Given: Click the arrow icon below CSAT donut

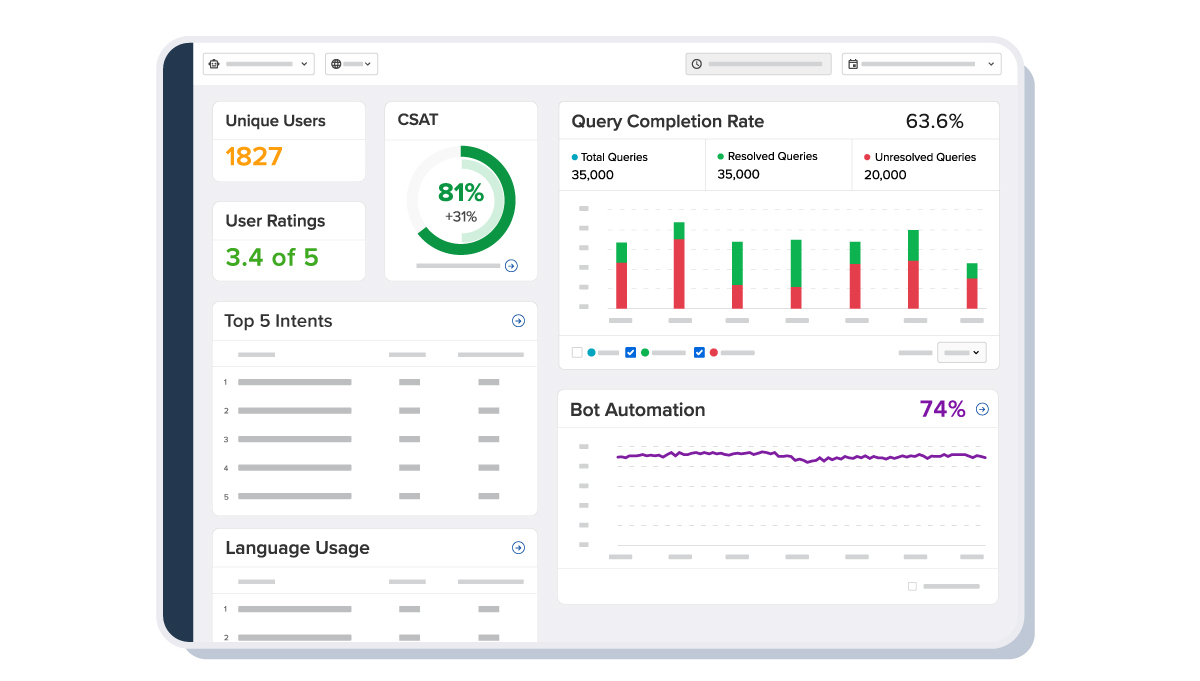Looking at the screenshot, I should pos(511,266).
